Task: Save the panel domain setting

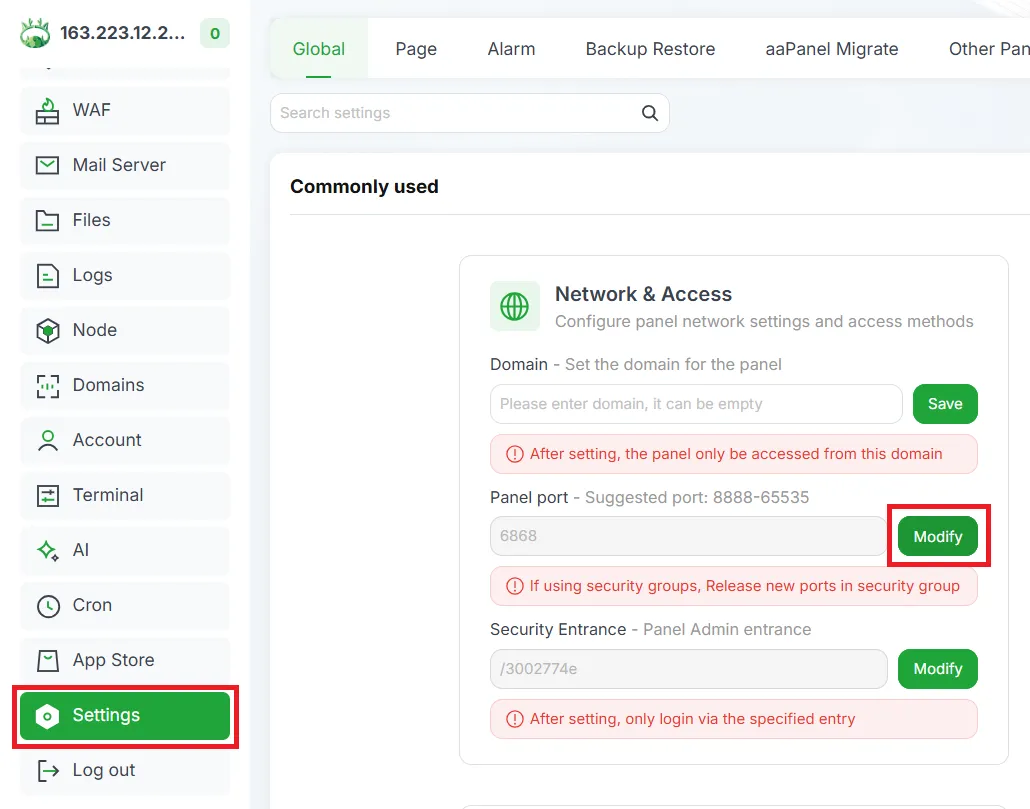Action: tap(945, 404)
